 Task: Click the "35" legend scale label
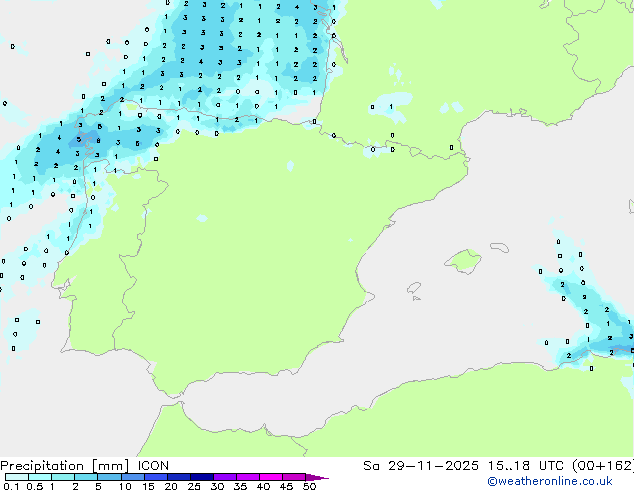pos(240,486)
